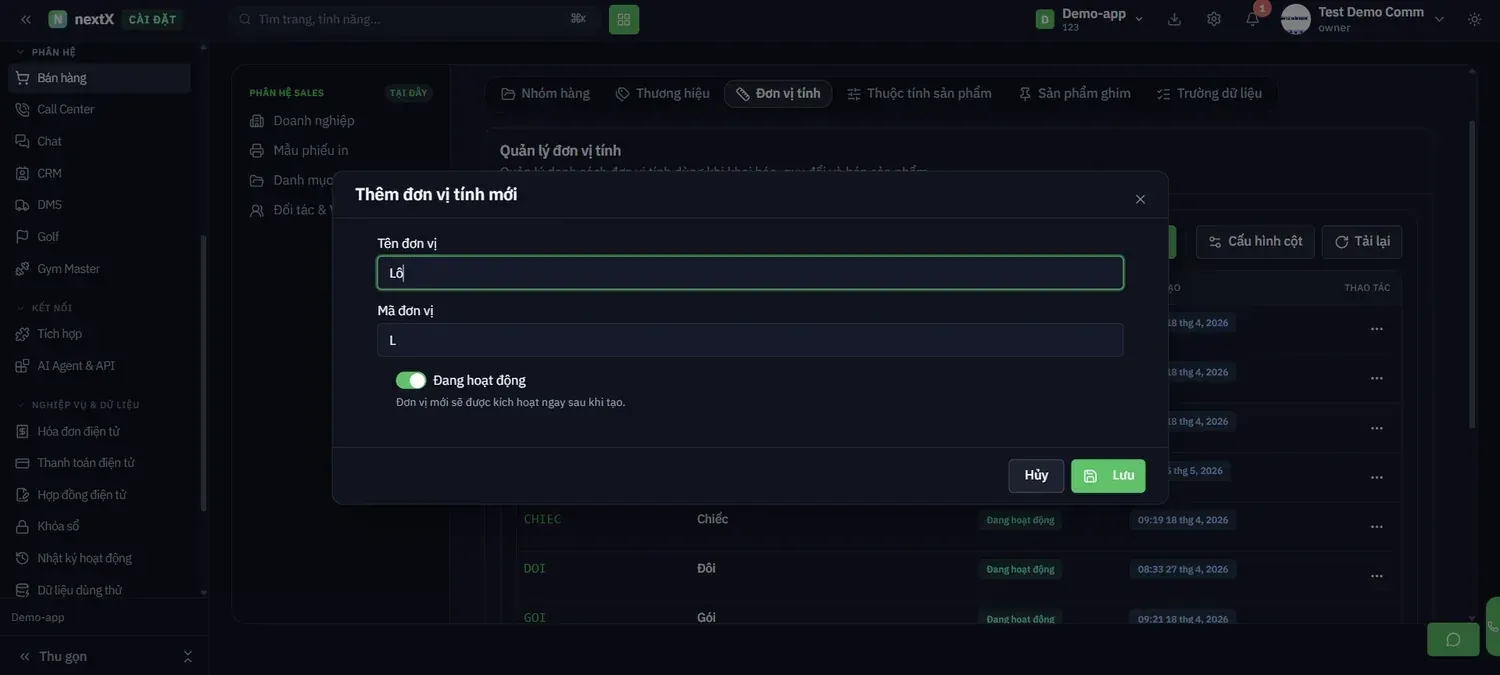The height and width of the screenshot is (675, 1500).
Task: Click the Lưu save button
Action: (1108, 476)
